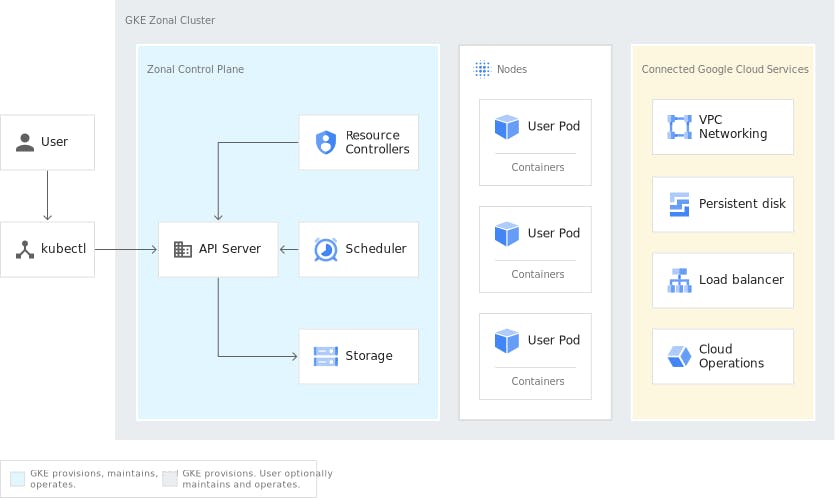Click the cube icon of the middle User Pod
This screenshot has height=499, width=835.
(506, 234)
